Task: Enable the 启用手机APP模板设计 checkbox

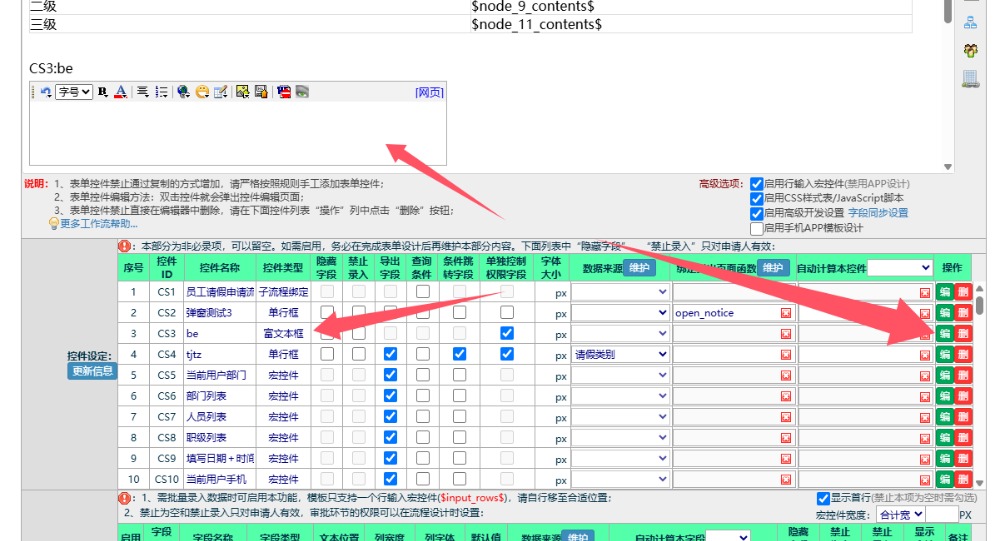Action: tap(756, 228)
